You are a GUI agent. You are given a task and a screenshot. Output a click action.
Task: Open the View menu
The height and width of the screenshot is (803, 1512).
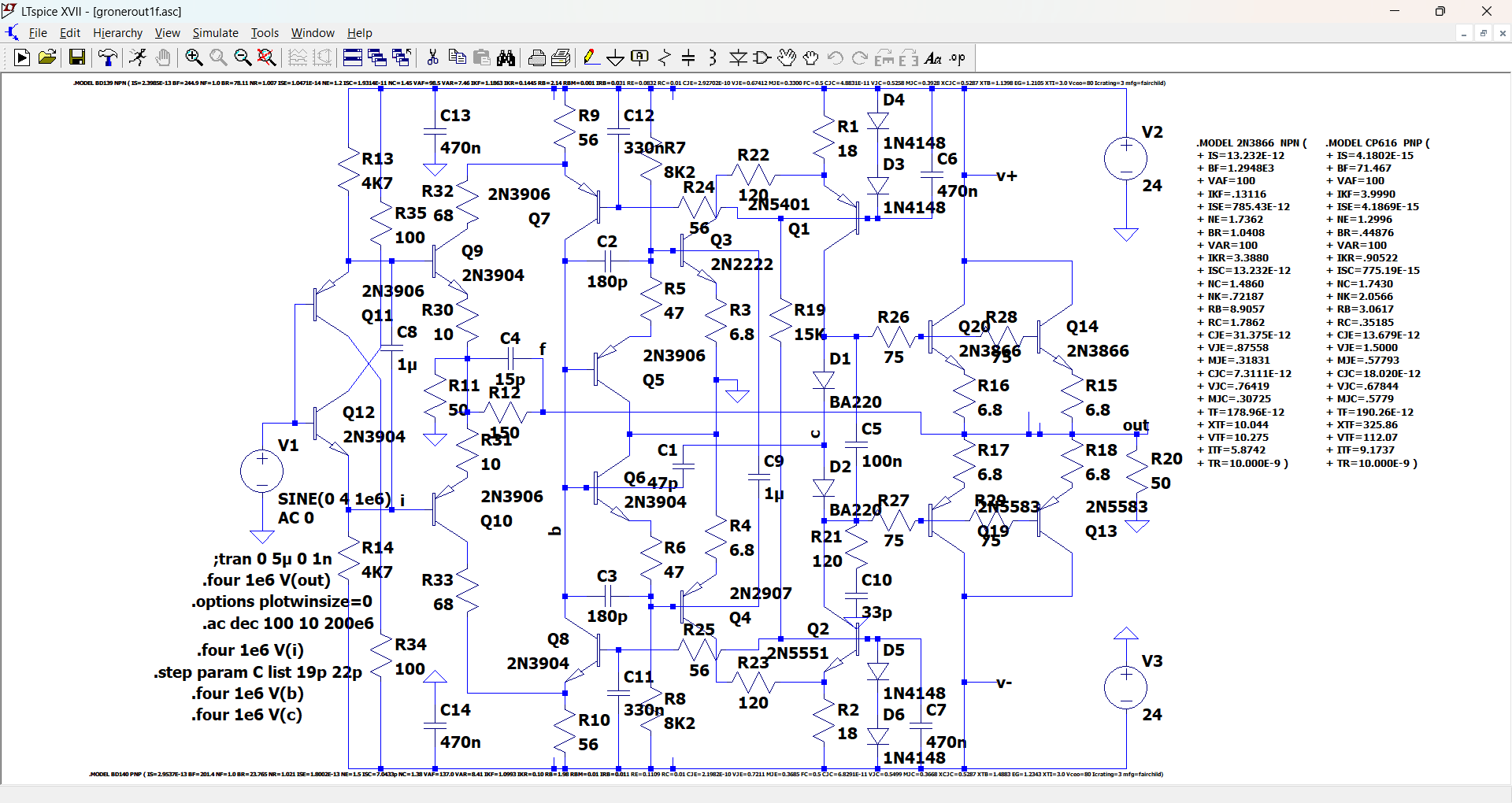click(167, 33)
